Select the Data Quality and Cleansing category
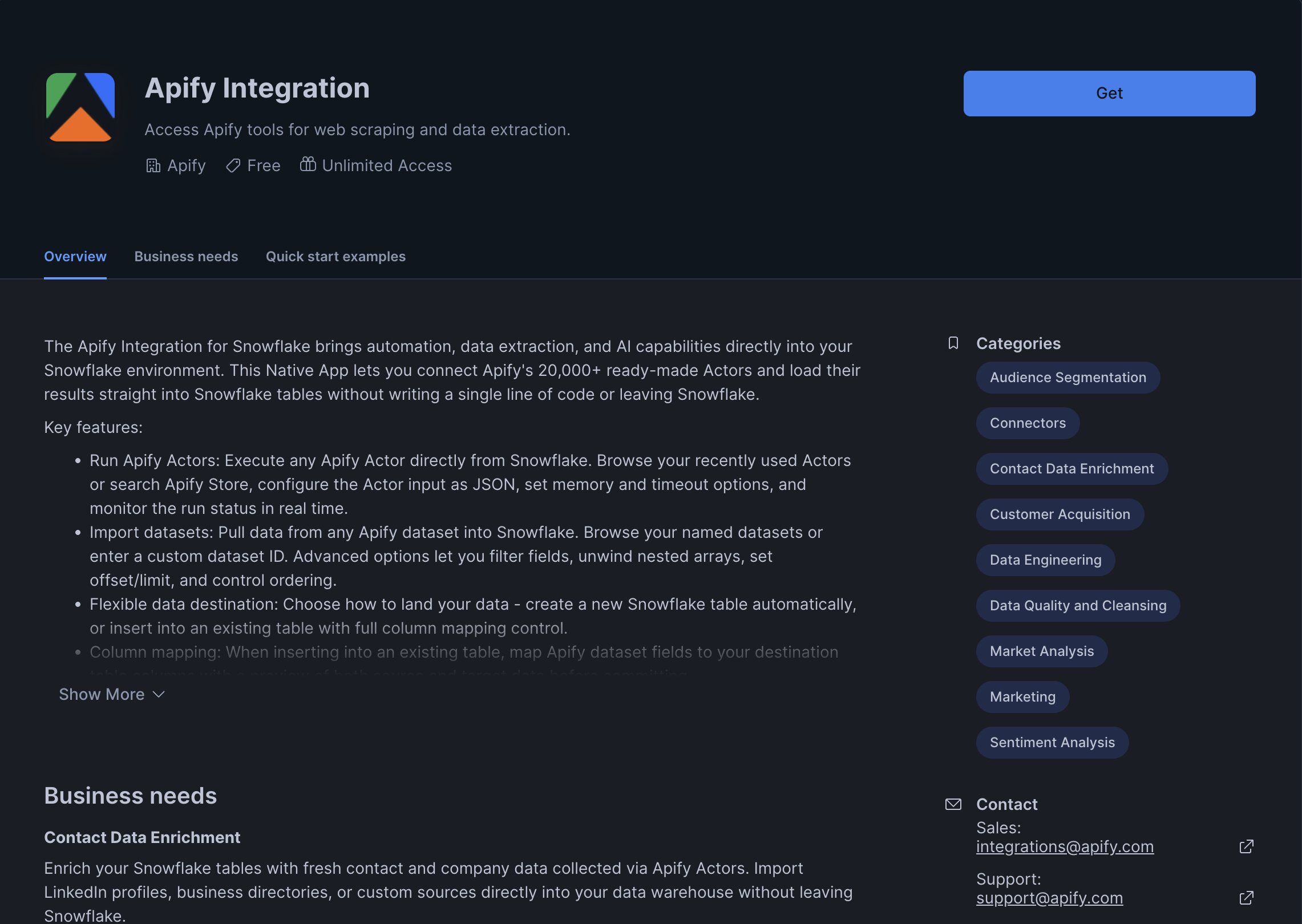The height and width of the screenshot is (924, 1302). [x=1077, y=605]
